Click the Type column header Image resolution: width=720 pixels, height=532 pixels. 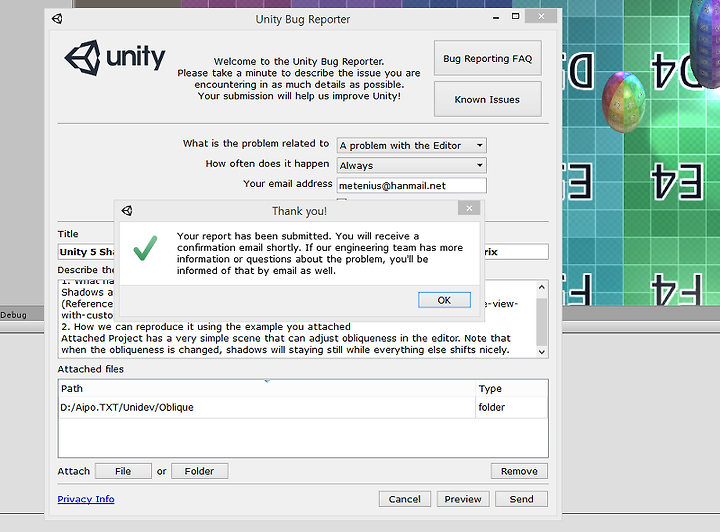coord(512,388)
